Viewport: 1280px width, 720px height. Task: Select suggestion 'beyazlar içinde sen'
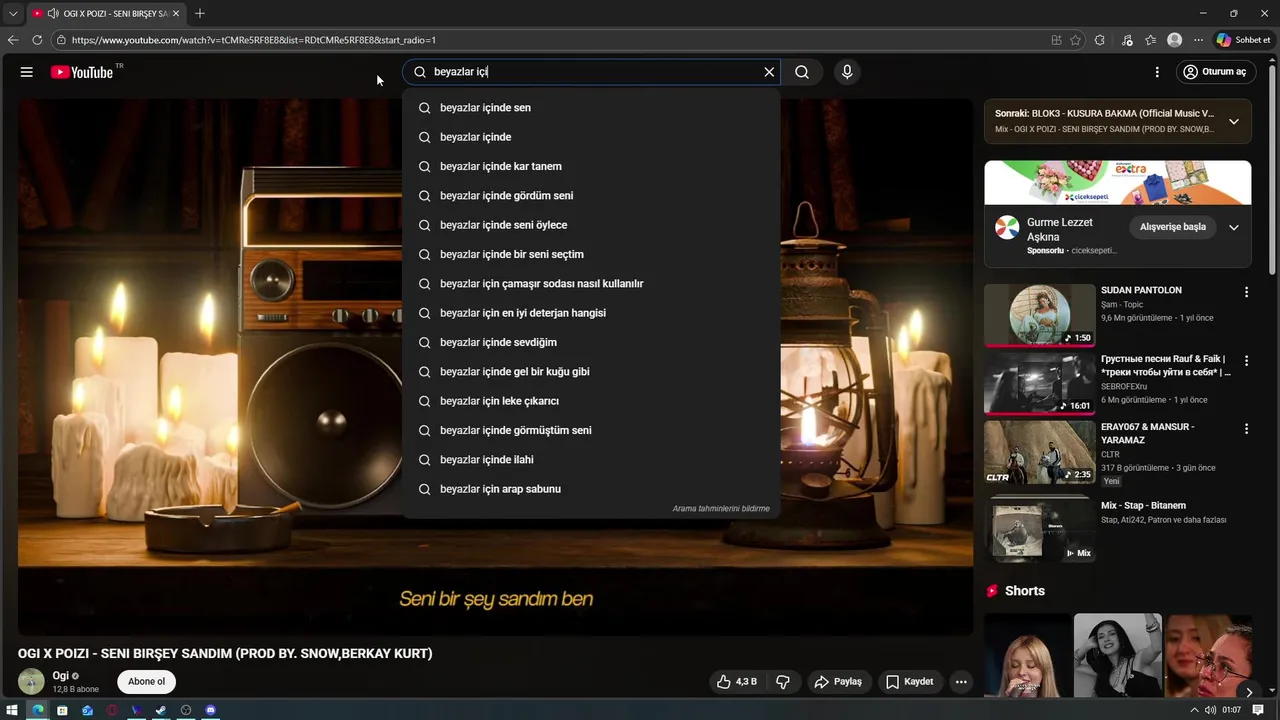click(x=591, y=108)
